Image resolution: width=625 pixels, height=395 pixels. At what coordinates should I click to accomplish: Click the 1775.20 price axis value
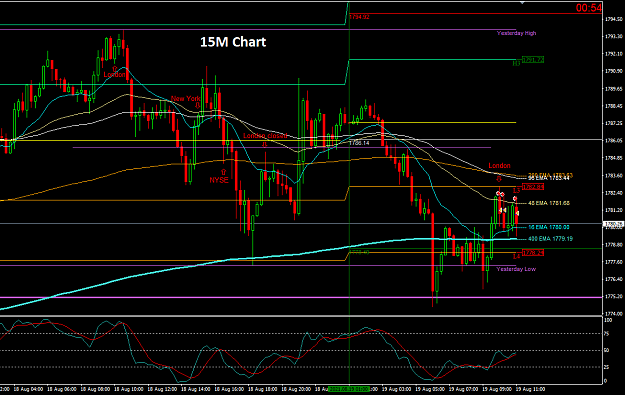(614, 297)
